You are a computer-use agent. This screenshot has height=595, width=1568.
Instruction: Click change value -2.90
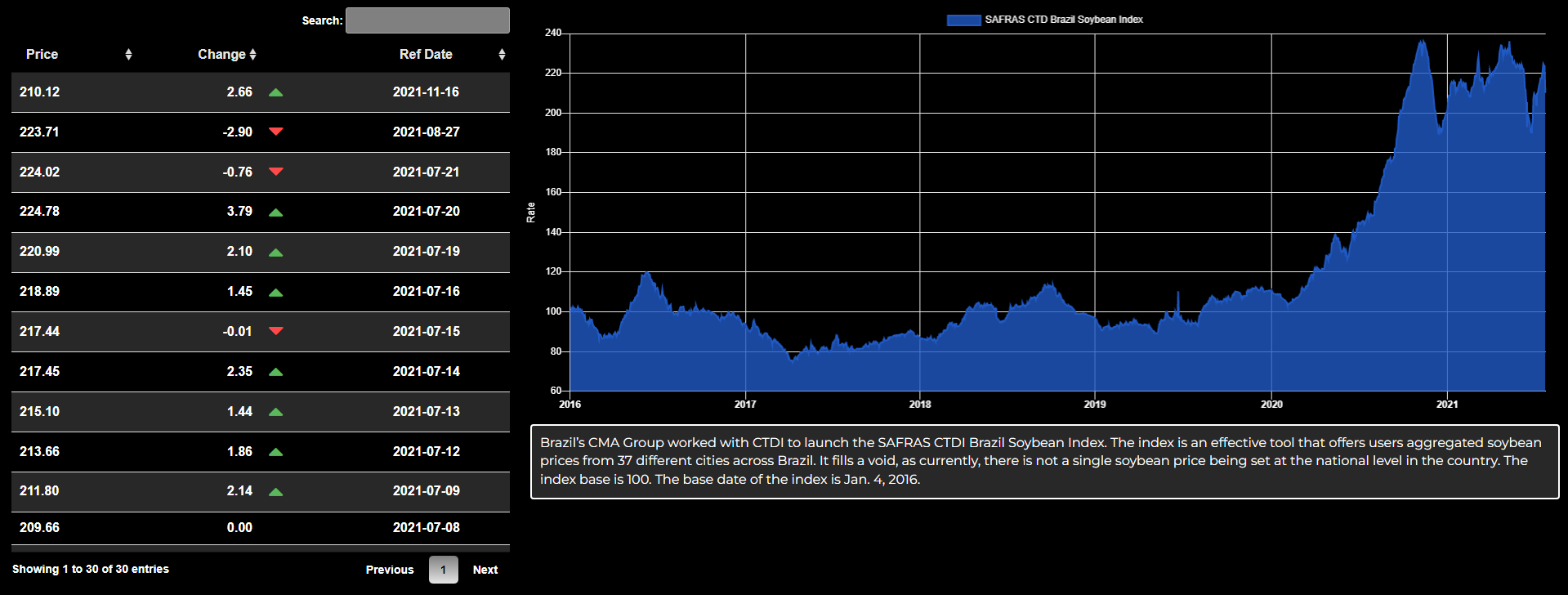(237, 132)
